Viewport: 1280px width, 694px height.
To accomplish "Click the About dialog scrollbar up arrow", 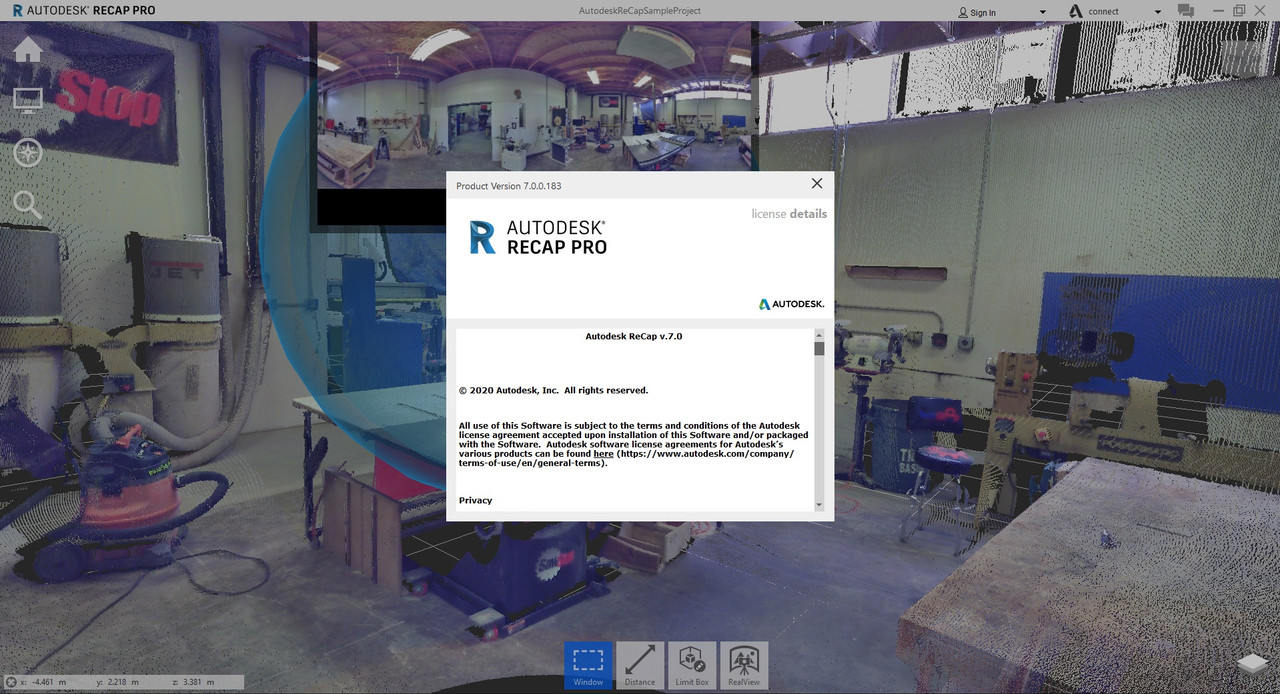I will [819, 335].
